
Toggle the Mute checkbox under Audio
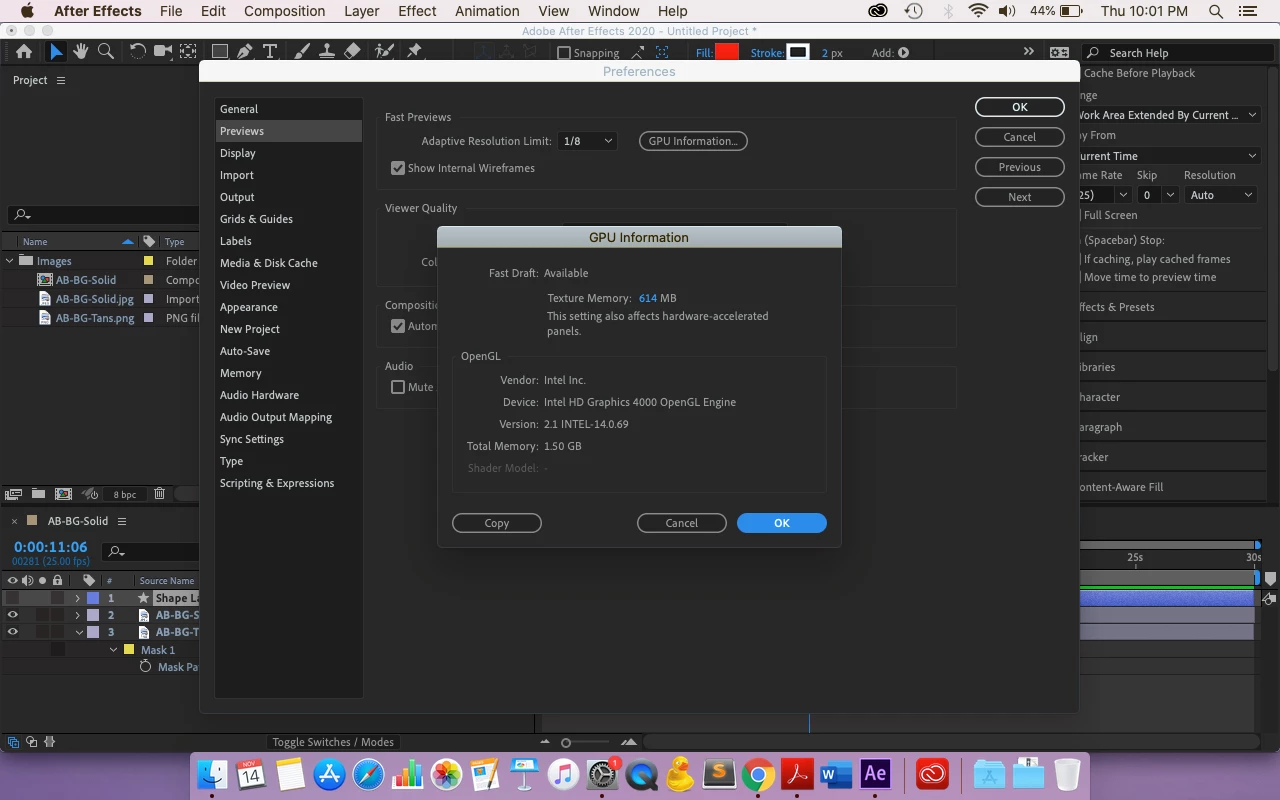[398, 387]
